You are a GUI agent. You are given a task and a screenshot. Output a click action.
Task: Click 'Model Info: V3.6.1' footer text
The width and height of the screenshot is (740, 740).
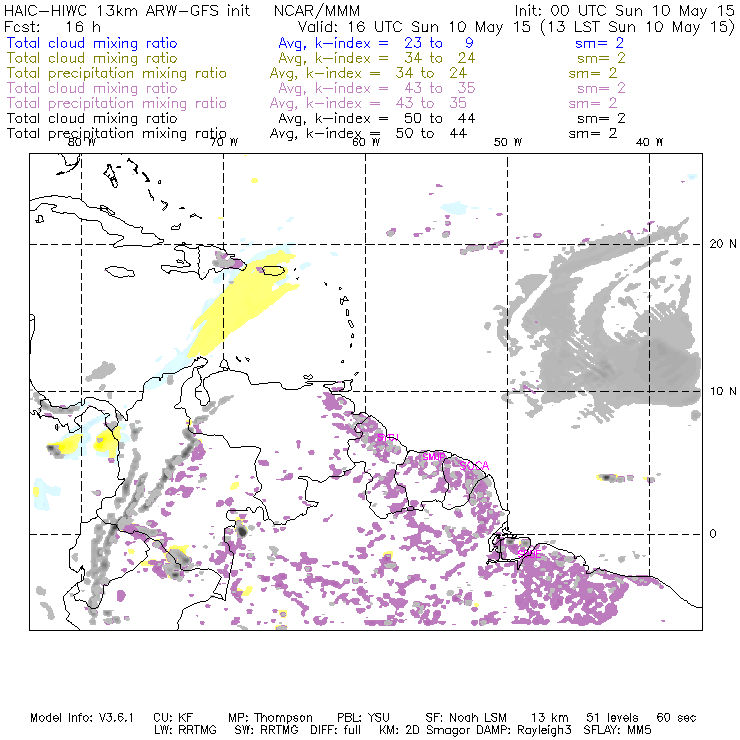[x=82, y=718]
